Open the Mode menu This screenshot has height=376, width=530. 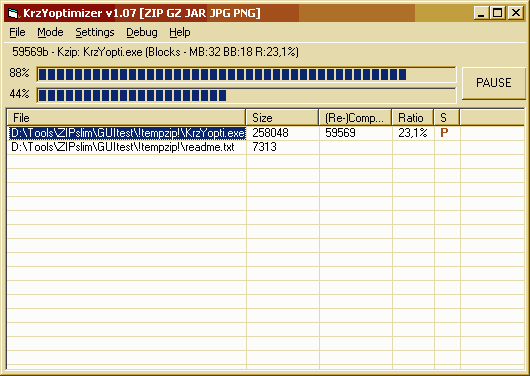pos(50,32)
